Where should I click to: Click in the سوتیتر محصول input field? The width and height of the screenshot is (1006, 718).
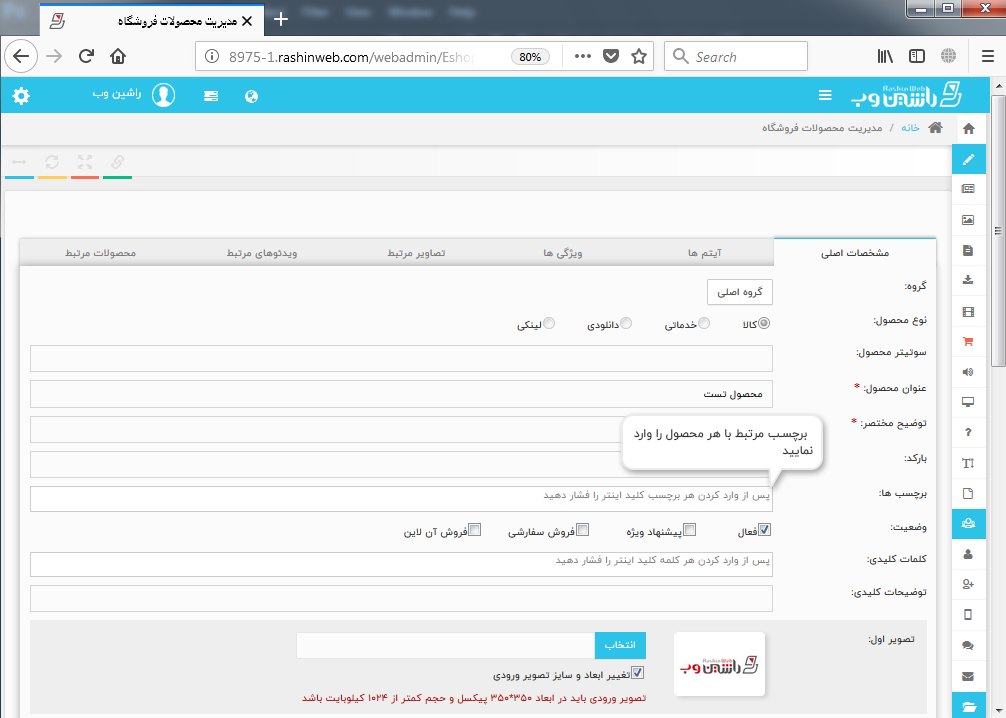[x=401, y=359]
